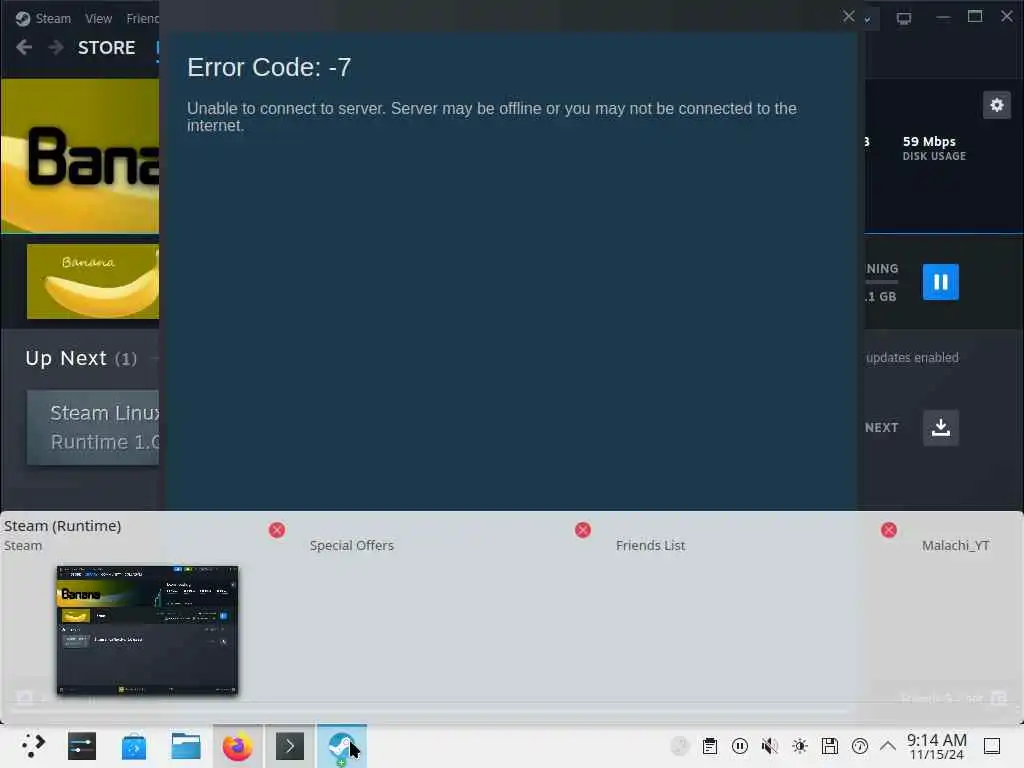The height and width of the screenshot is (768, 1024).
Task: Open the dropdown arrow beside dialog close
Action: [x=868, y=20]
